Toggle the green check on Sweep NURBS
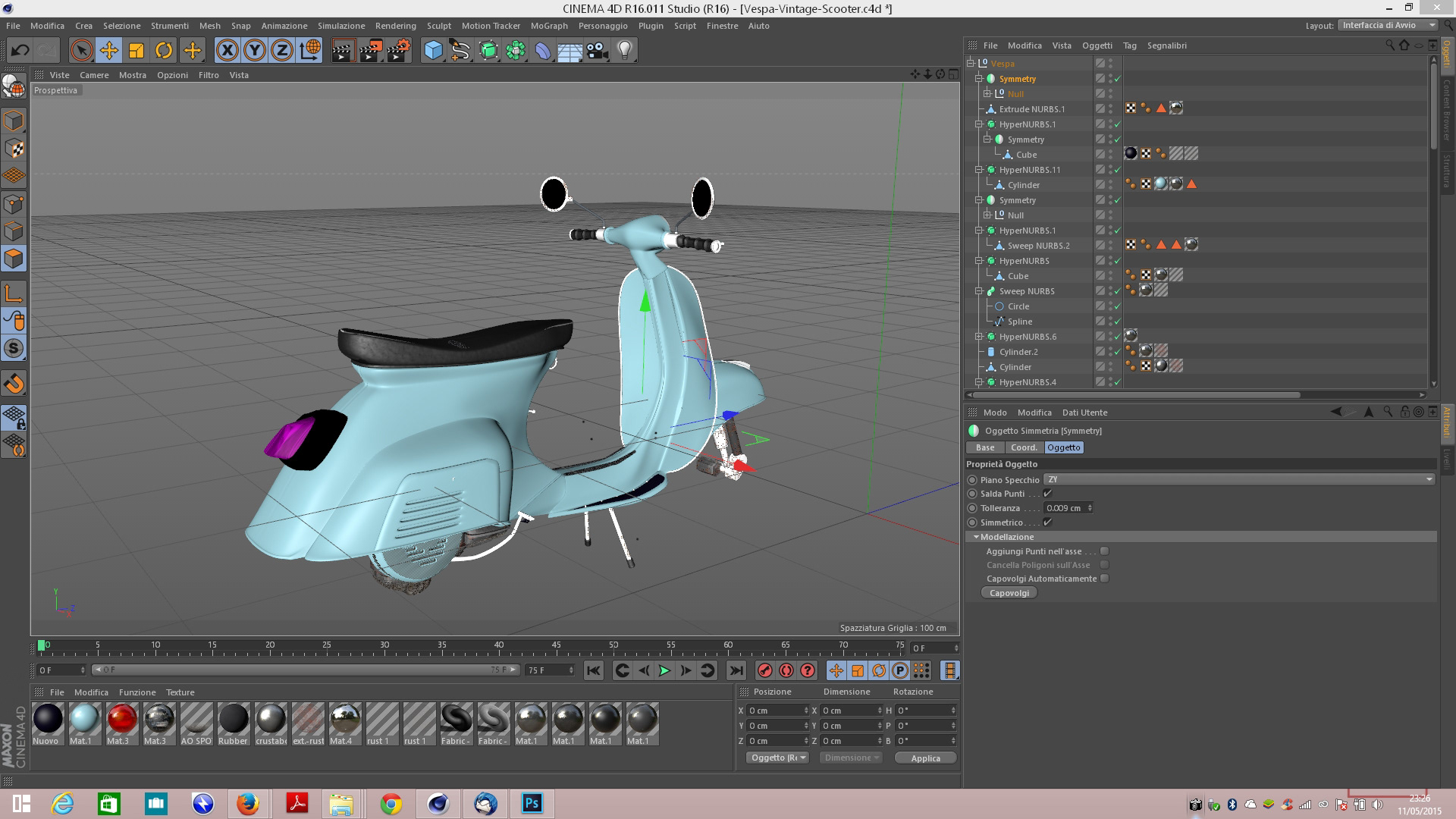 [x=1118, y=291]
